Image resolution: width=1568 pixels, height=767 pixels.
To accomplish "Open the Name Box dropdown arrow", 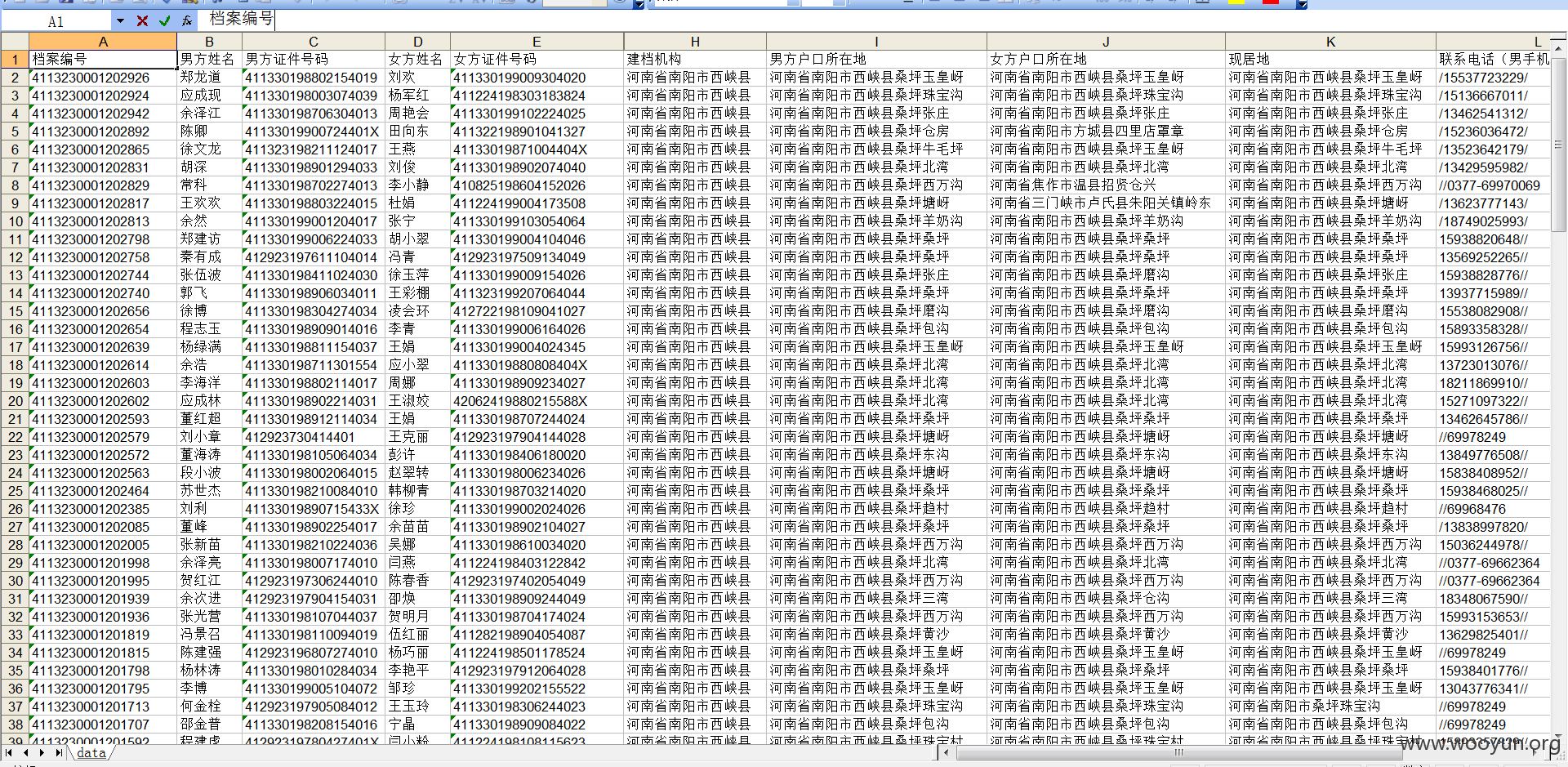I will [x=120, y=20].
